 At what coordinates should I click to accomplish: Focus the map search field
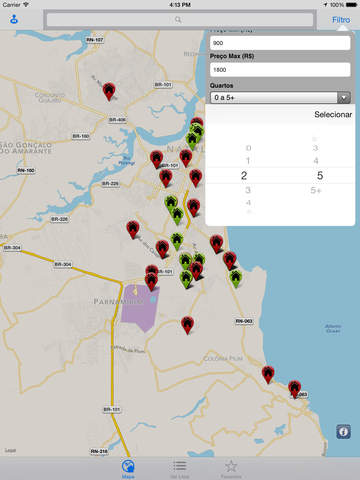pyautogui.click(x=180, y=20)
